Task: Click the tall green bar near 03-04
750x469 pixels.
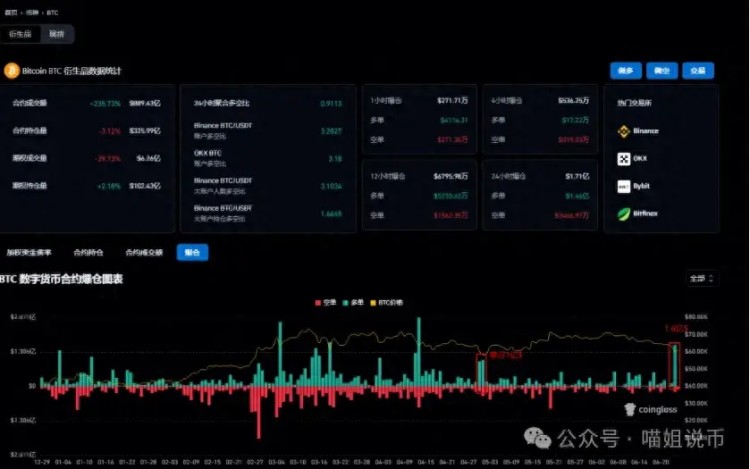Action: (x=280, y=354)
